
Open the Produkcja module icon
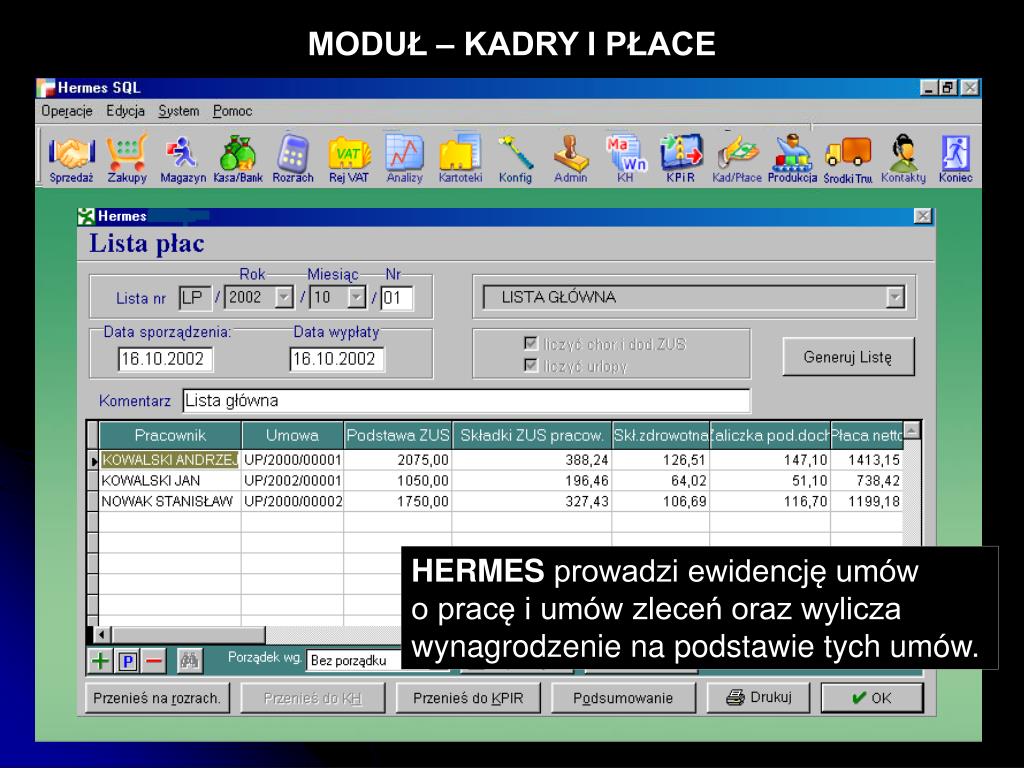792,159
